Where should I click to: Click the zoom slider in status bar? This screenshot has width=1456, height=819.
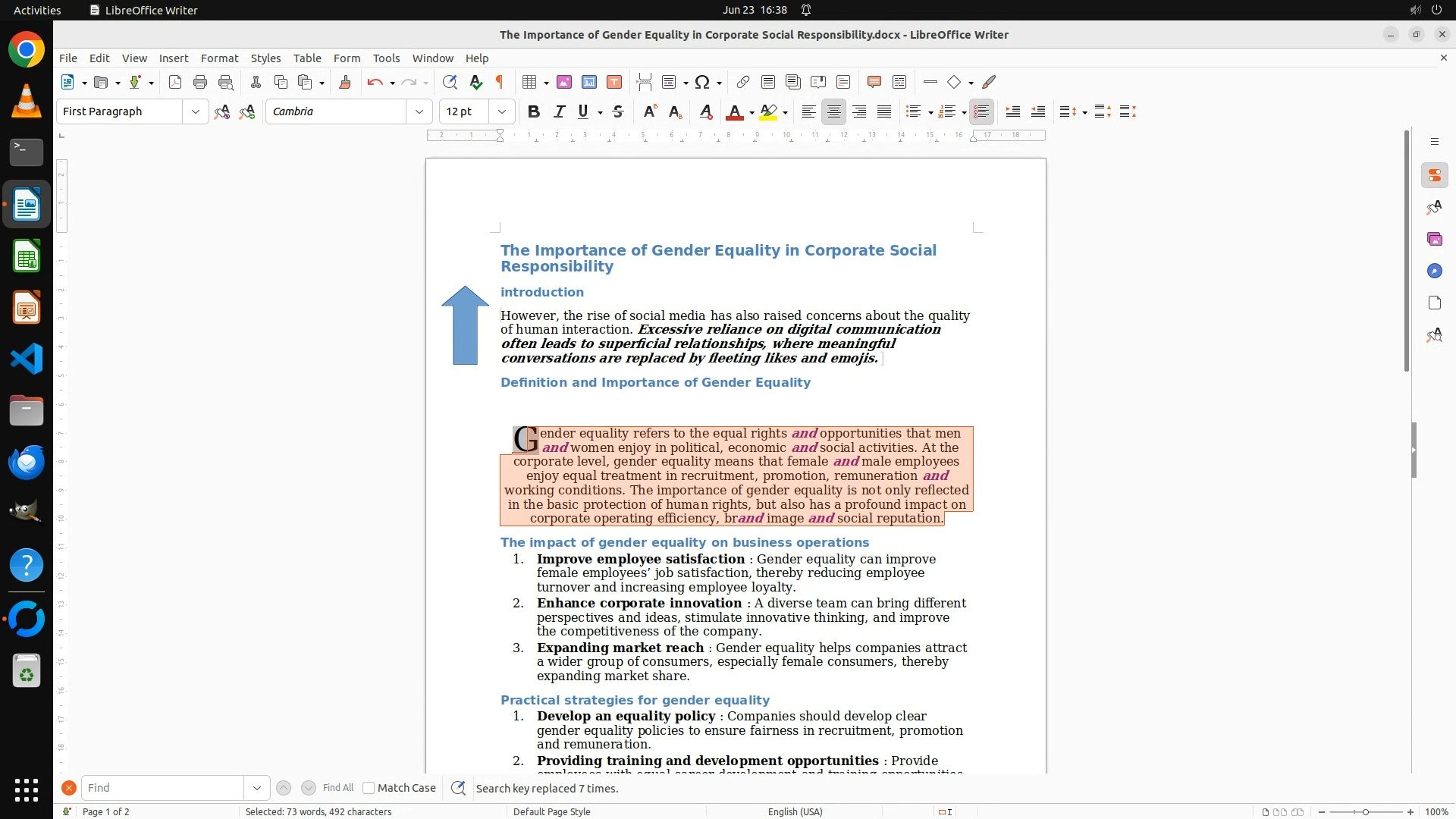(1365, 811)
